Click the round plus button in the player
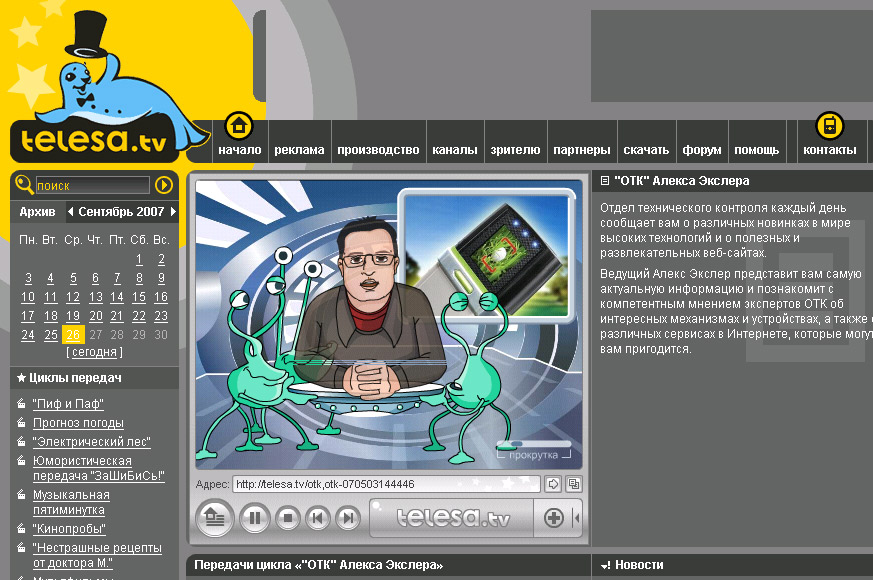The image size is (873, 580). (553, 518)
